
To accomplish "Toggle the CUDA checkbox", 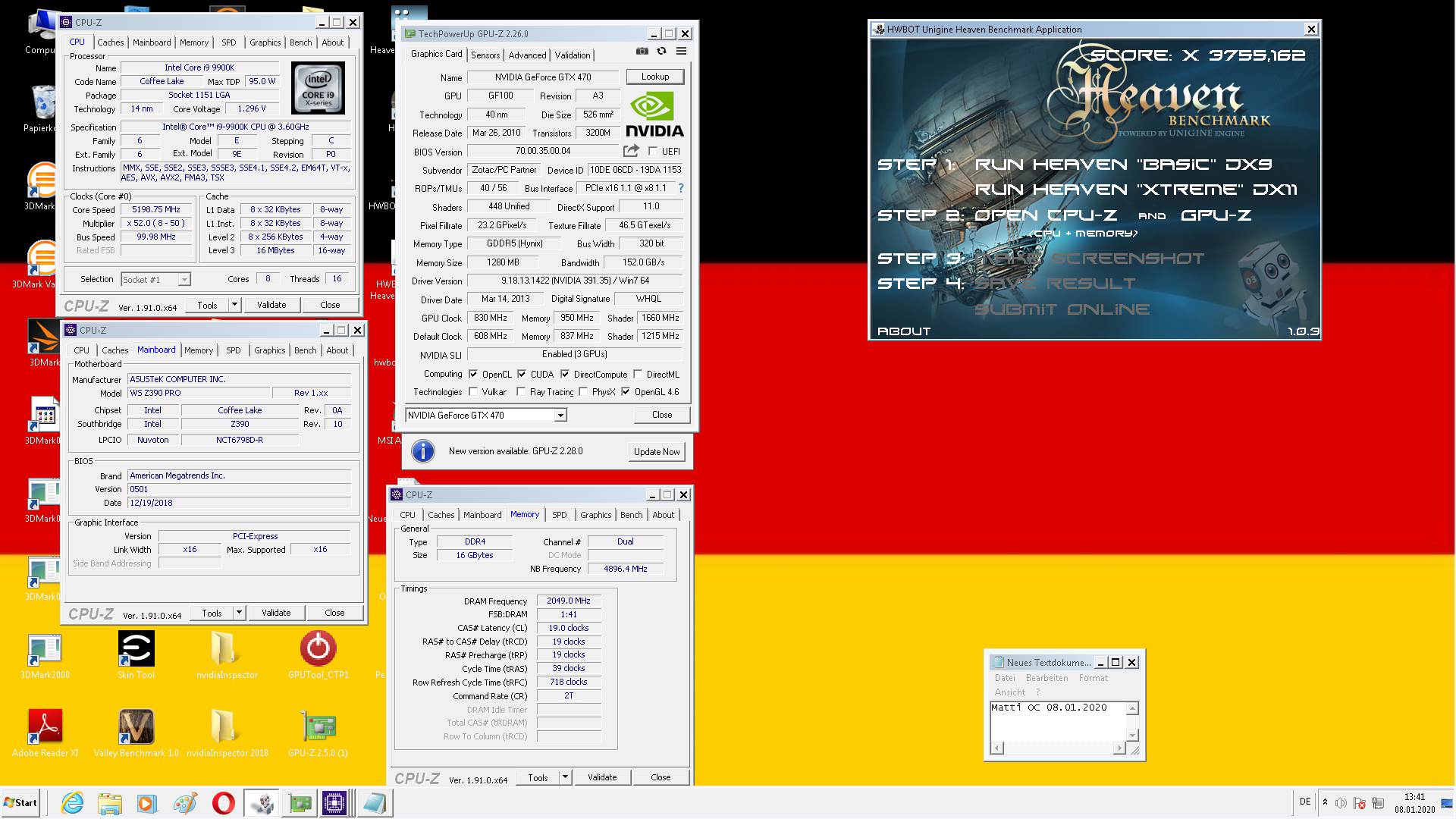I will [522, 374].
